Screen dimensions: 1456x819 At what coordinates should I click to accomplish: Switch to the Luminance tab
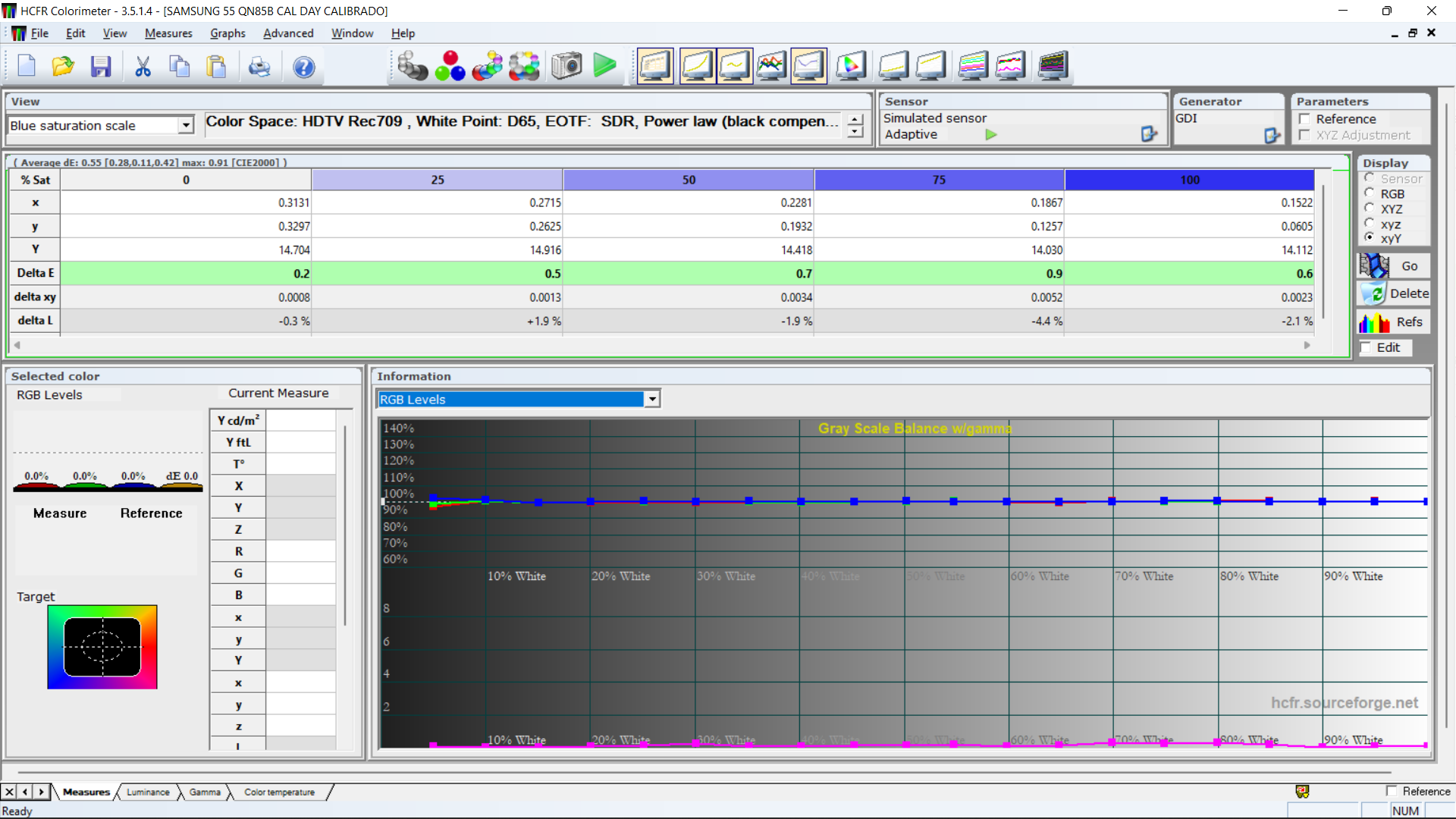[x=148, y=792]
